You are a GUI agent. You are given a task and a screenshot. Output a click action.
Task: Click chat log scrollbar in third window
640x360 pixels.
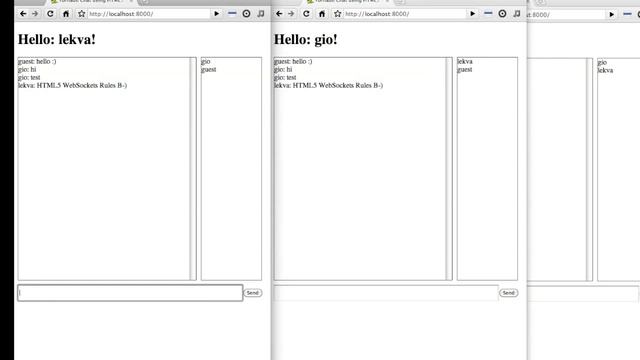click(x=589, y=169)
